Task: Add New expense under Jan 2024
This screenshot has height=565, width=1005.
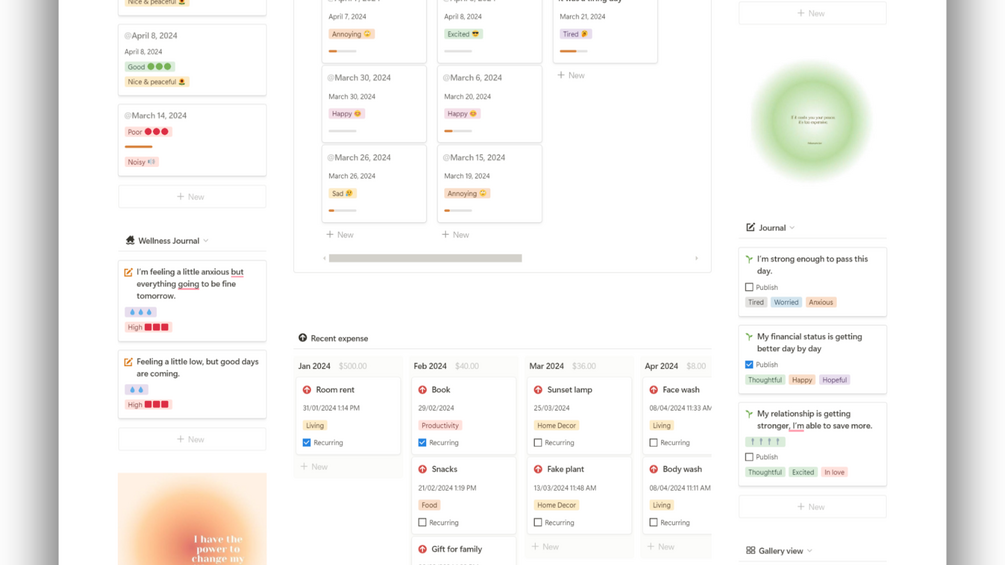Action: click(x=314, y=466)
